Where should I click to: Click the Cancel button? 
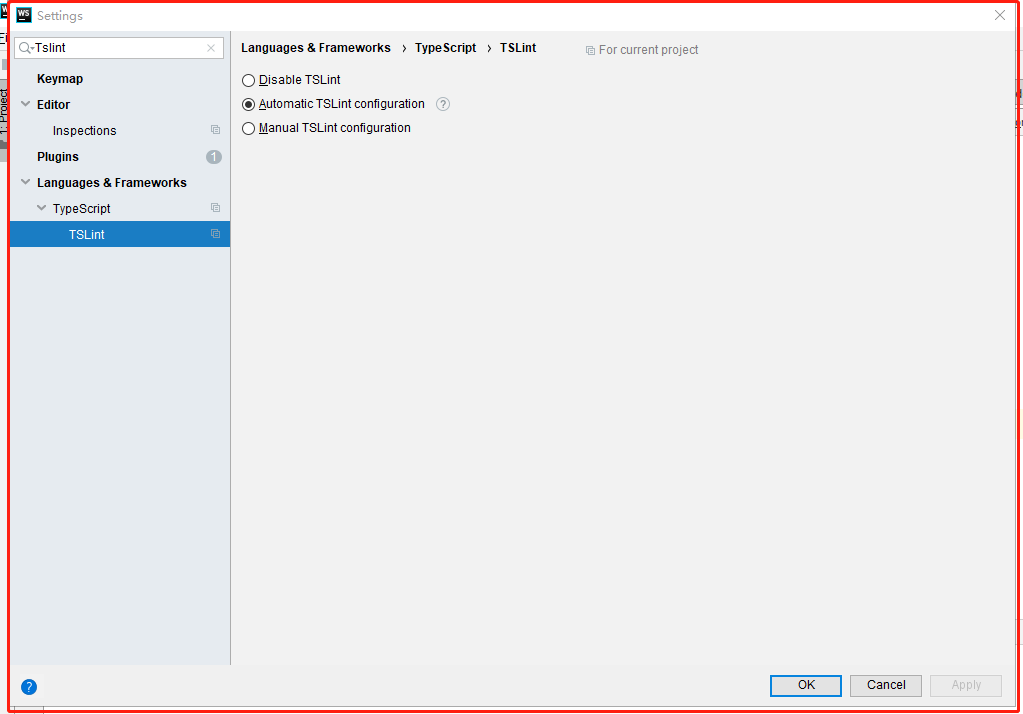[x=886, y=685]
